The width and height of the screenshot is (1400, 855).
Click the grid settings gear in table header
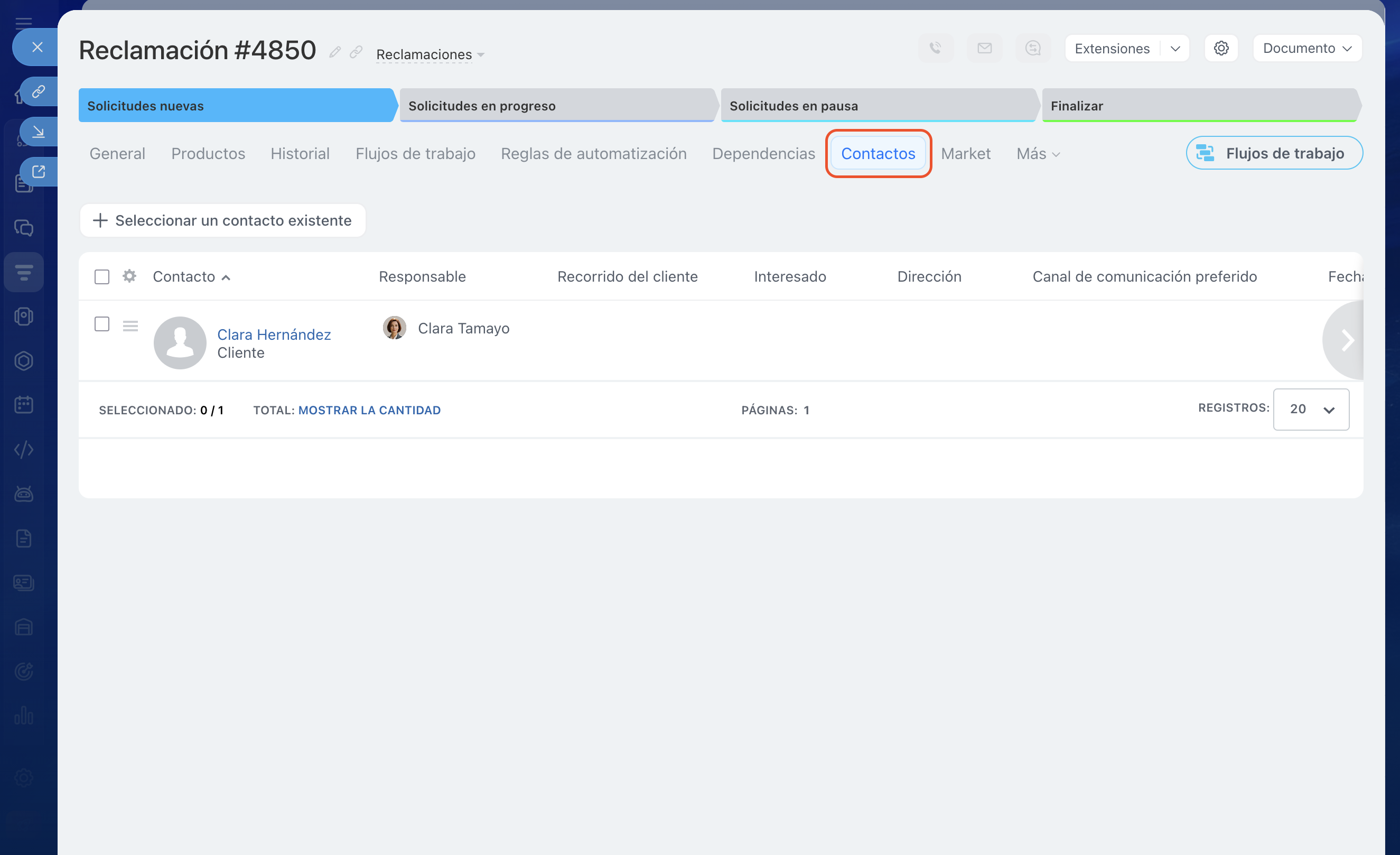point(129,276)
